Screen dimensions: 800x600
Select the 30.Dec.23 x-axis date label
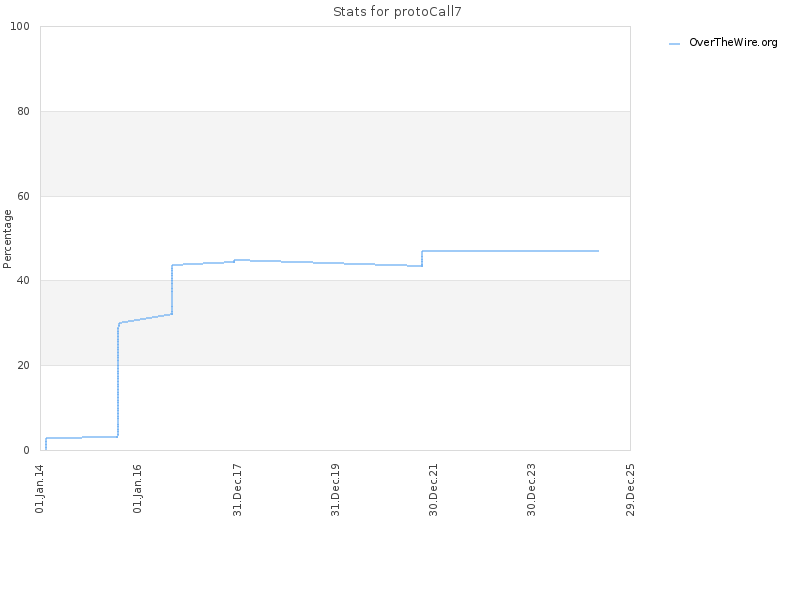[x=532, y=490]
